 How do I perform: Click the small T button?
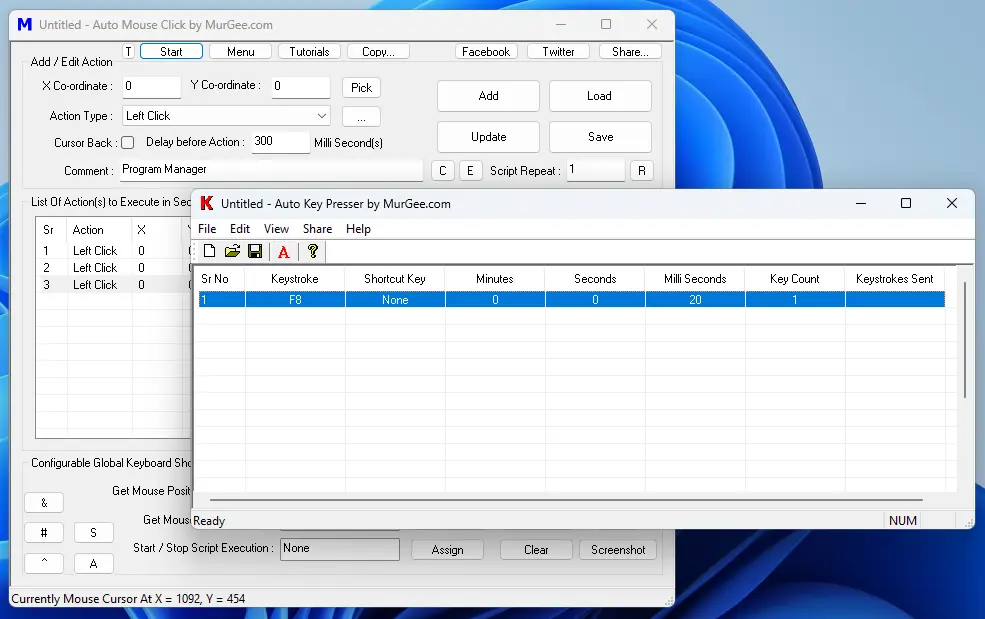click(128, 52)
